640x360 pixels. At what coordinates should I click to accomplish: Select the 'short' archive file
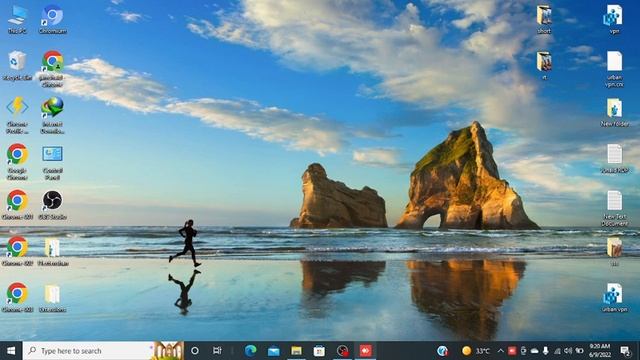click(544, 19)
